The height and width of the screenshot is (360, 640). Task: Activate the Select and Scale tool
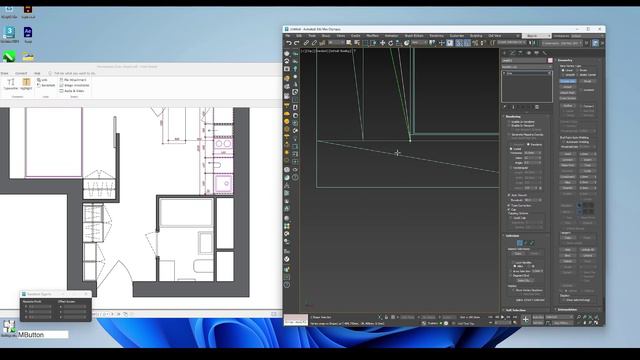coord(398,43)
